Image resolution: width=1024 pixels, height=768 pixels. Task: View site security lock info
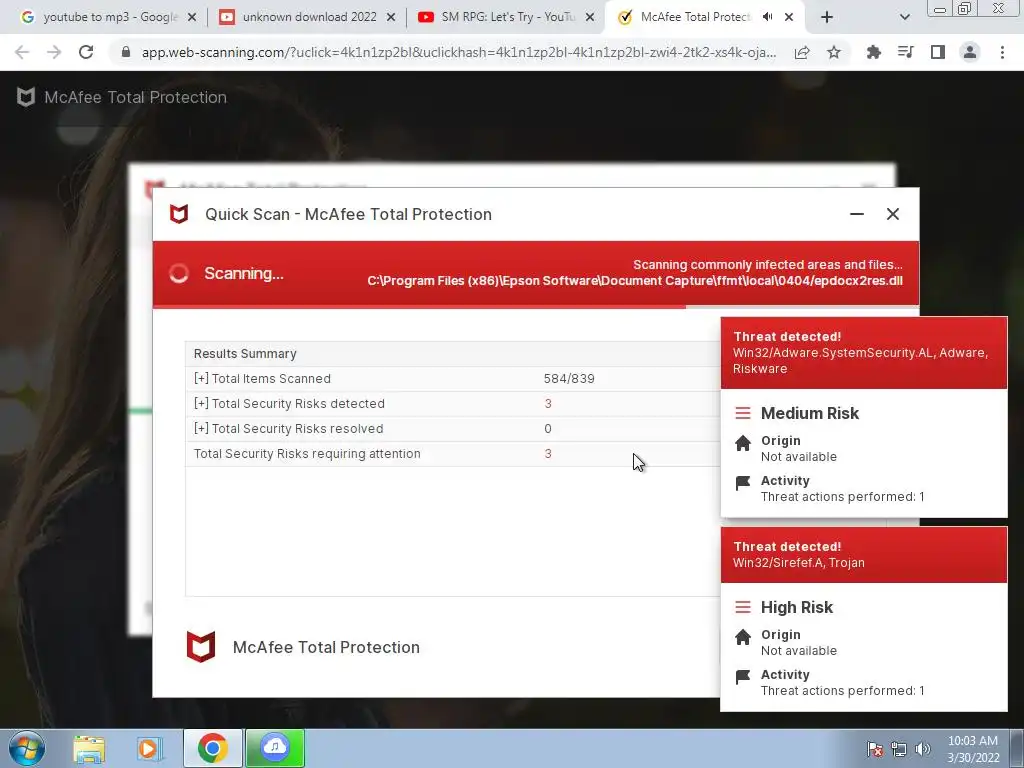[x=126, y=52]
